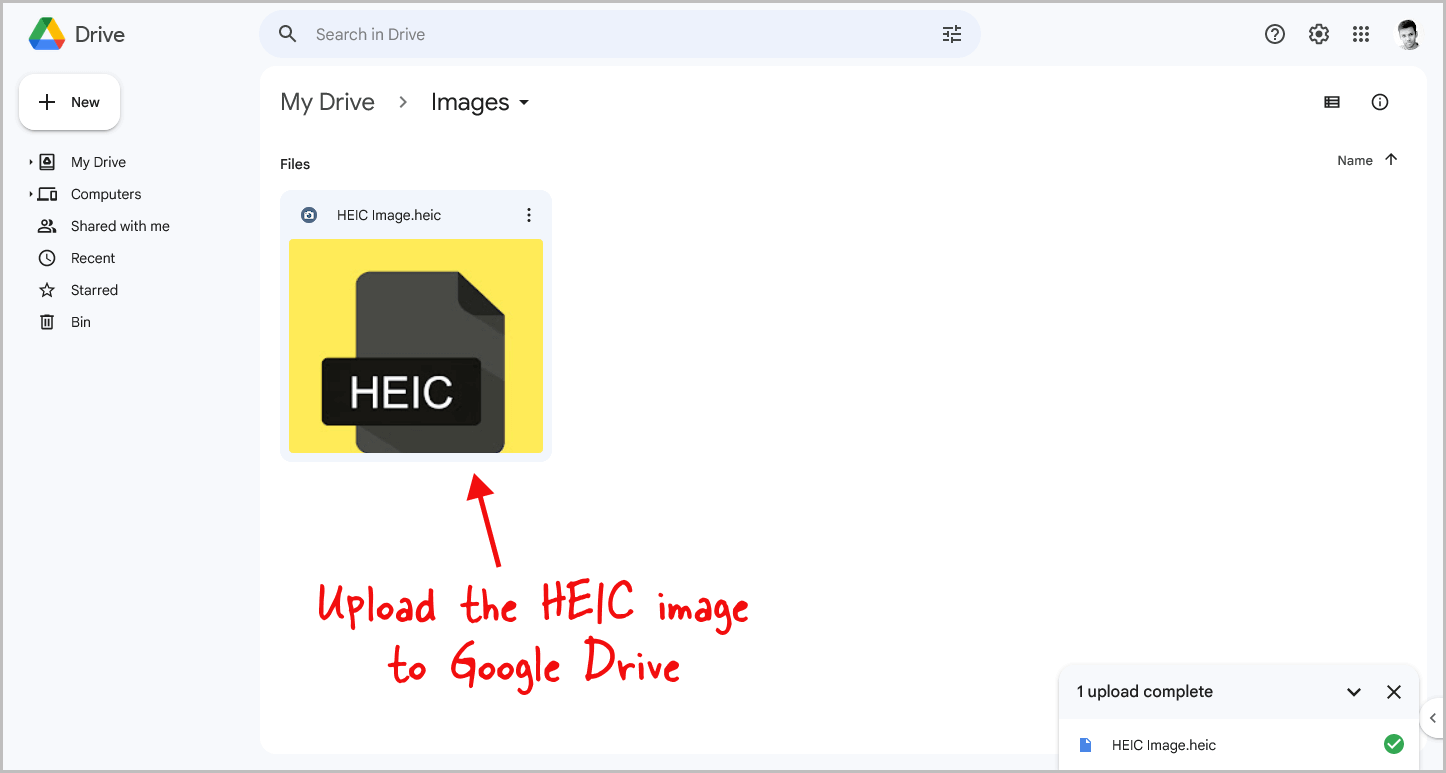The width and height of the screenshot is (1446, 773).
Task: Click your profile avatar picture
Action: click(x=1408, y=33)
